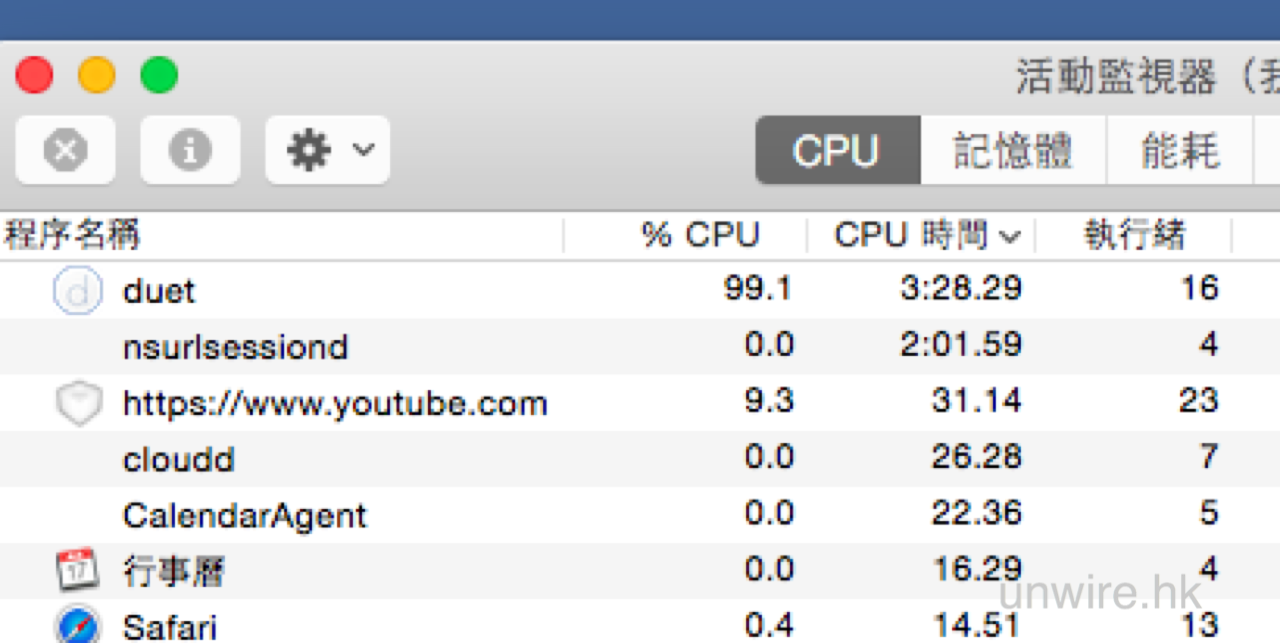Select the nsurlsessiond process row

pyautogui.click(x=235, y=347)
